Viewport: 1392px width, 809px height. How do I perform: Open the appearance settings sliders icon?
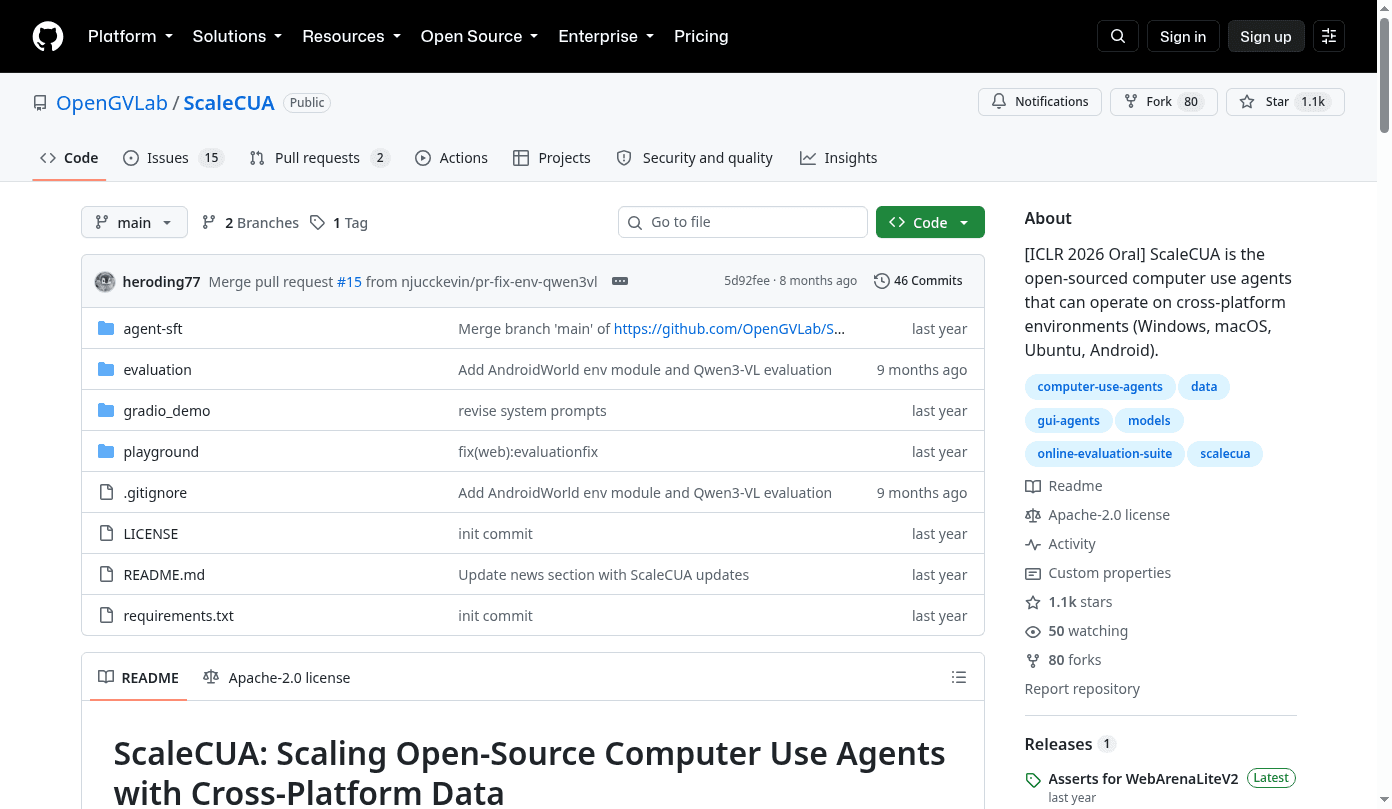[1329, 36]
